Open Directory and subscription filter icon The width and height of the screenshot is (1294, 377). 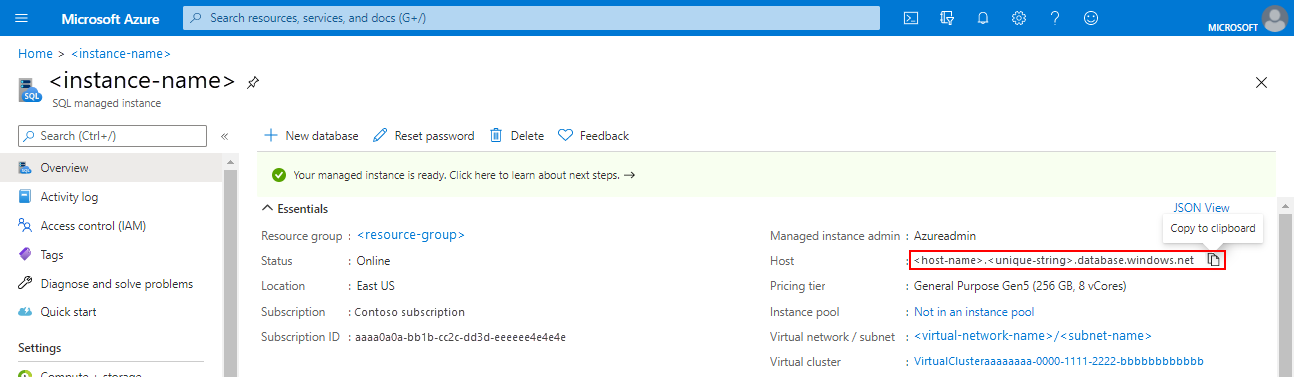[x=947, y=18]
